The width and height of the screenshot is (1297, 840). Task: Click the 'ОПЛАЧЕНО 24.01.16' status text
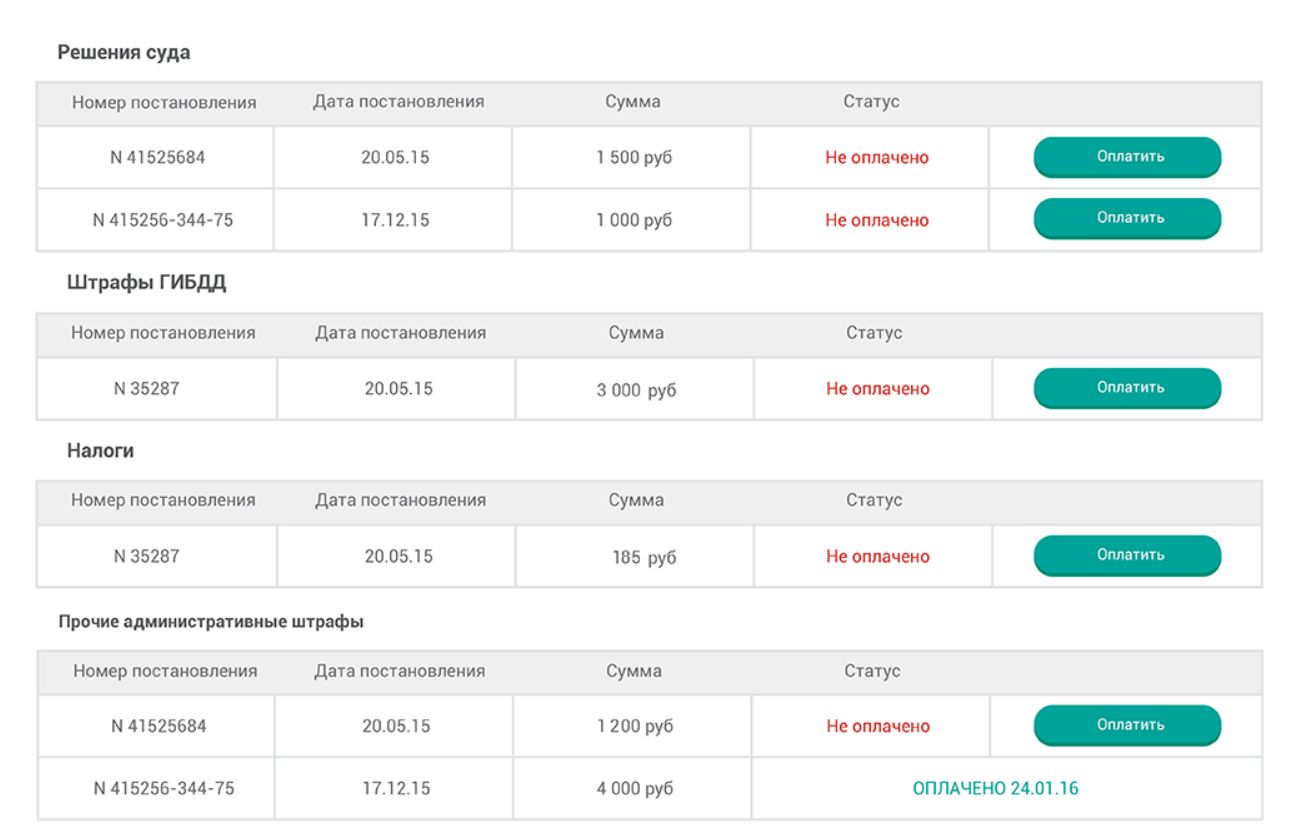tap(995, 788)
